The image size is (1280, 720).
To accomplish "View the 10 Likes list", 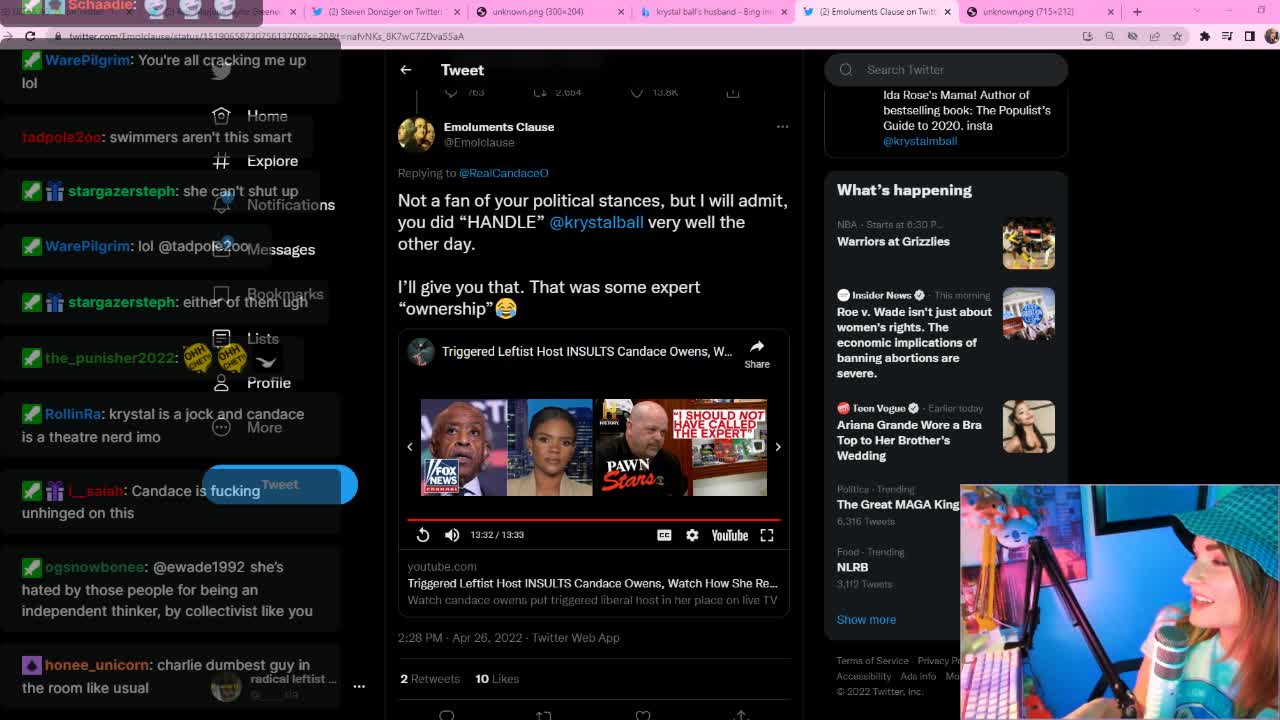I will pos(497,679).
